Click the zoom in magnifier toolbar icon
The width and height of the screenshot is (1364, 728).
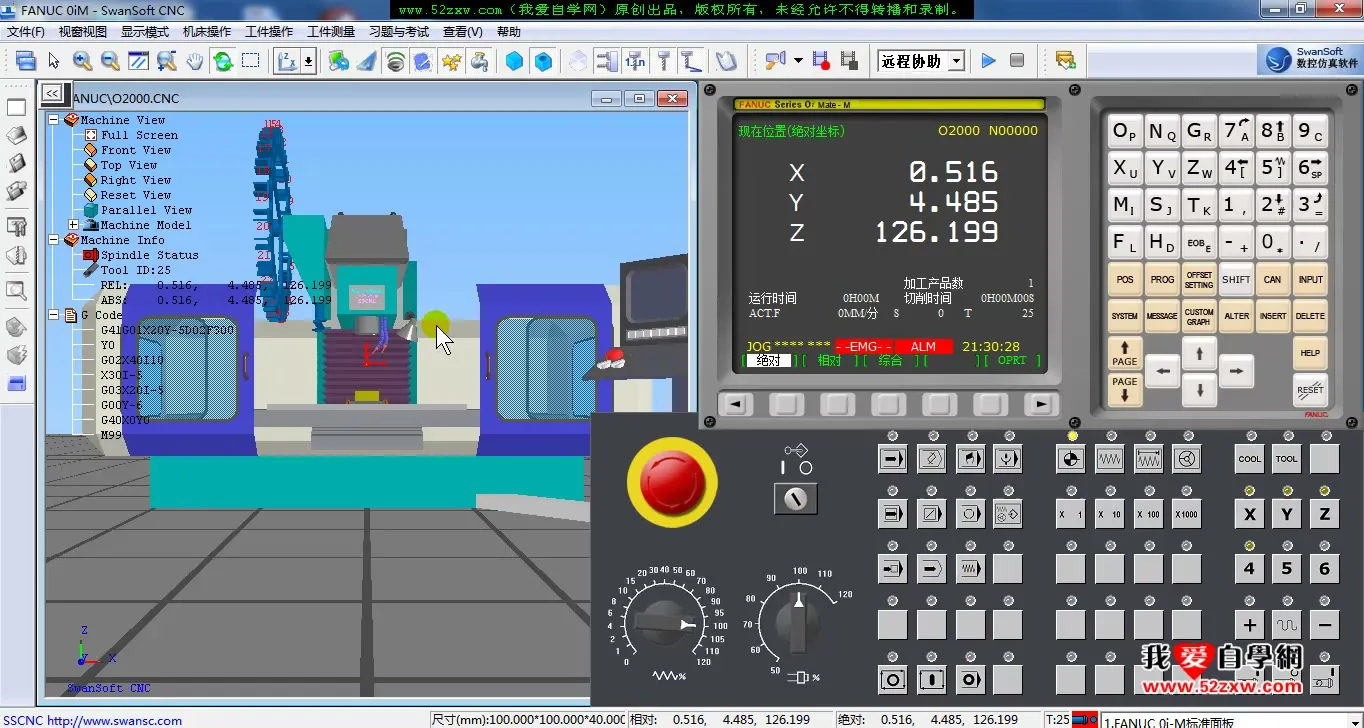[x=82, y=61]
